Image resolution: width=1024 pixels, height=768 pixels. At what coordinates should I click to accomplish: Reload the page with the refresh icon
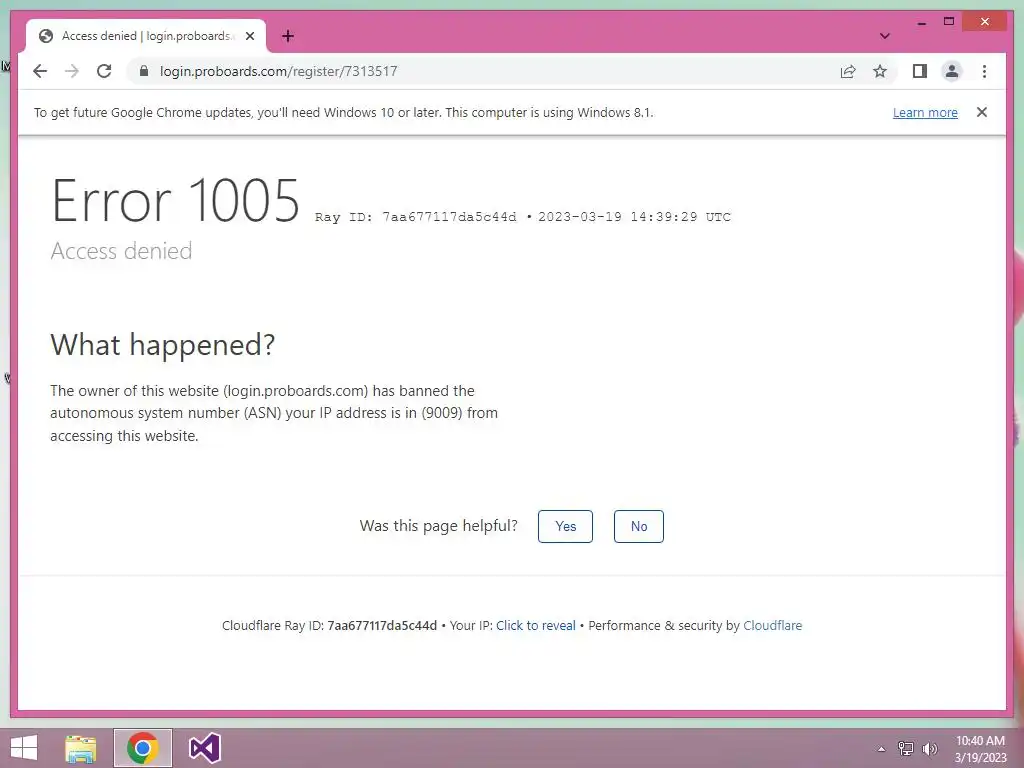[104, 71]
